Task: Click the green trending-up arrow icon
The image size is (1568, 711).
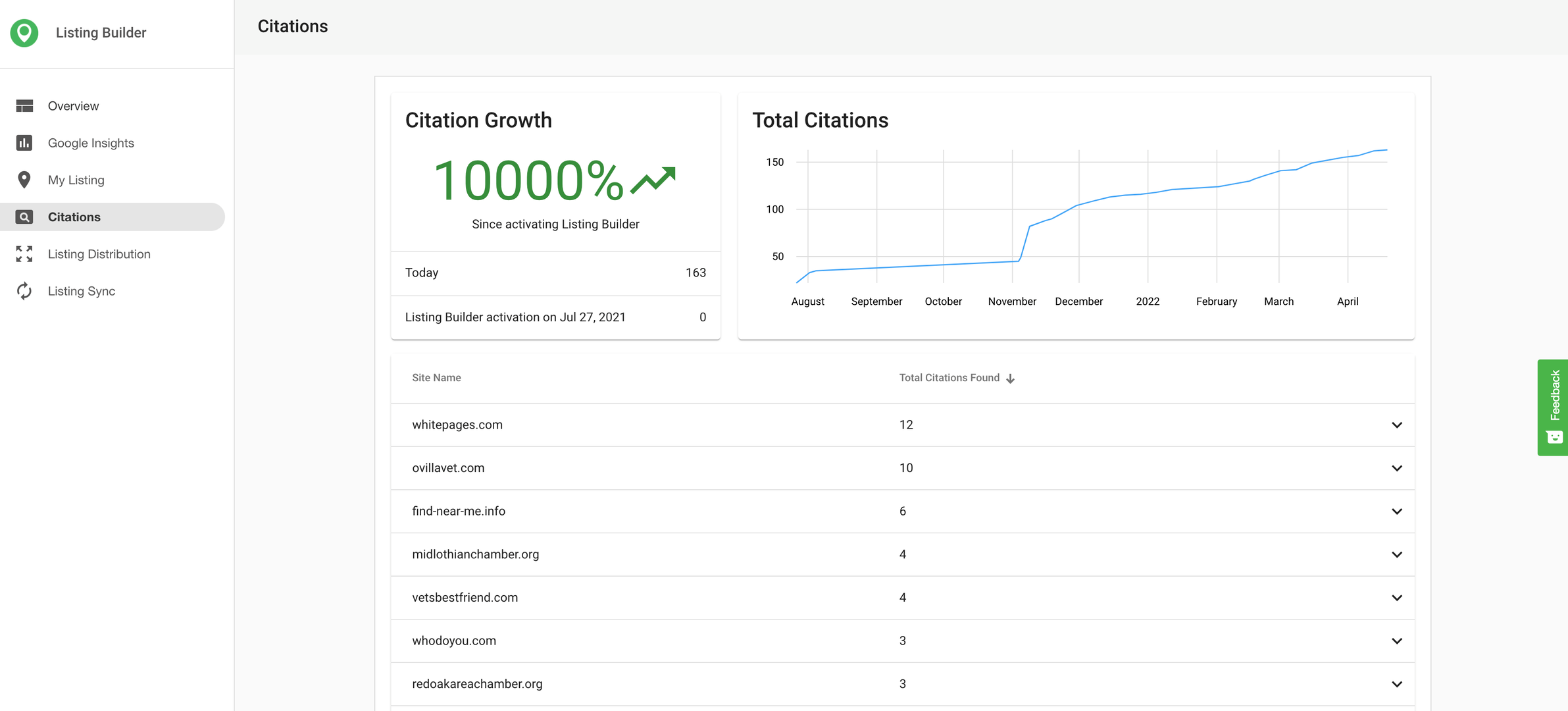Action: [653, 180]
